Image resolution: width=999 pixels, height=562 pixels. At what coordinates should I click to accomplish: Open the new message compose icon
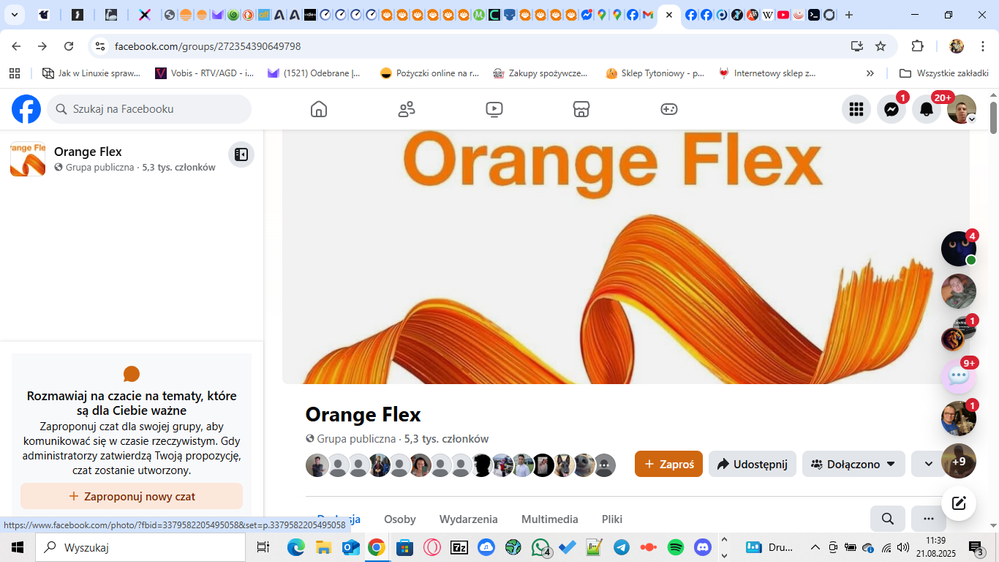pyautogui.click(x=959, y=503)
